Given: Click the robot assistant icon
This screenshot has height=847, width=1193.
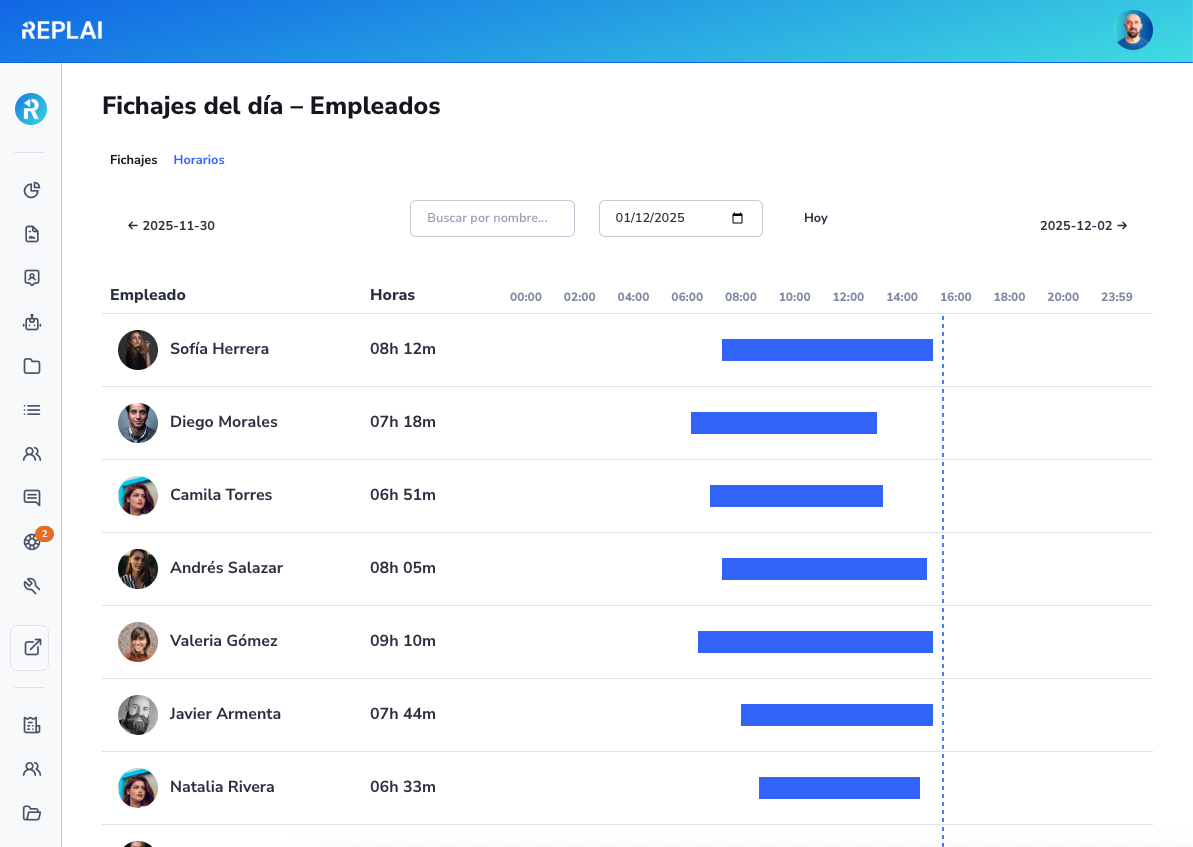Looking at the screenshot, I should (x=30, y=322).
